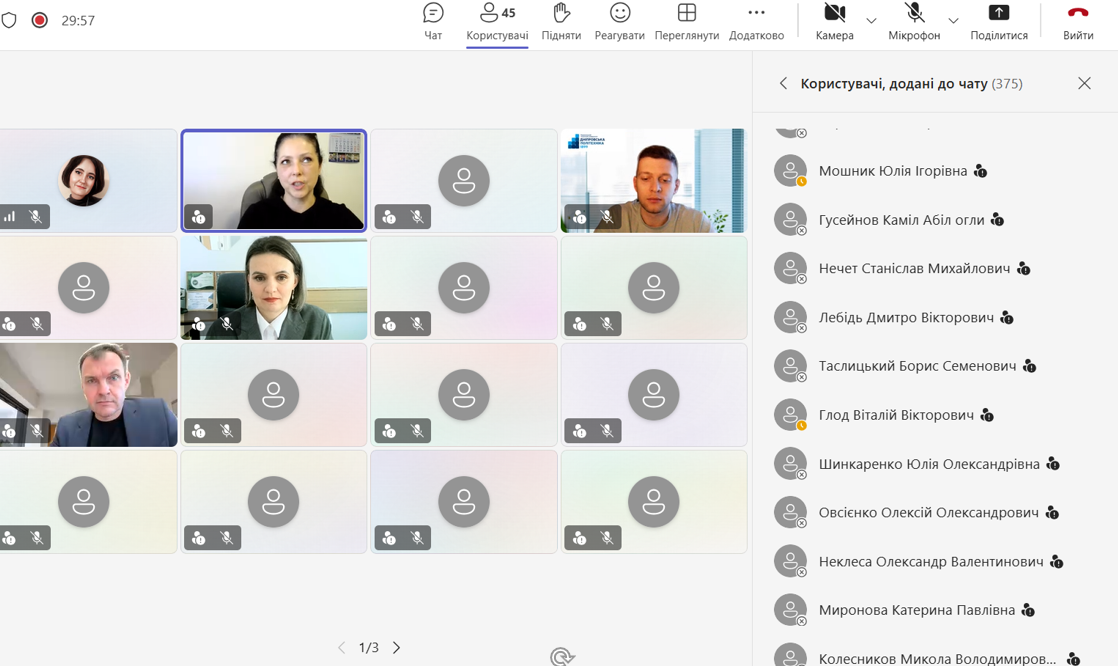The image size is (1118, 666).
Task: Expand the microphone options dropdown arrow
Action: [x=953, y=21]
